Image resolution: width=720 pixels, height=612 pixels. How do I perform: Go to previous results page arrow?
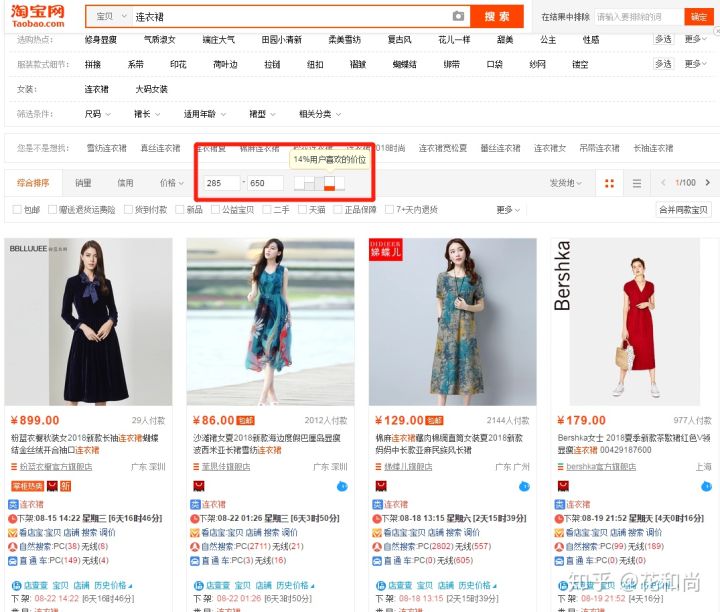pos(663,183)
